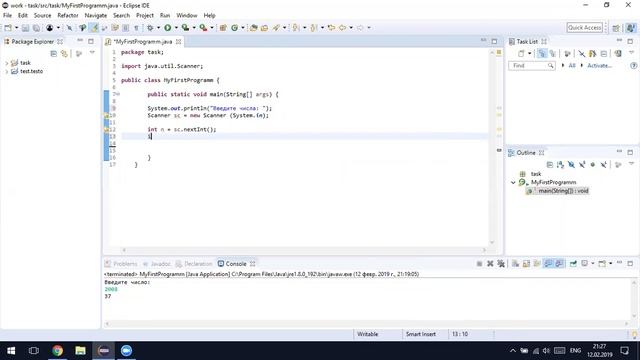Click Collapse All icon in Outline view
The width and height of the screenshot is (640, 360).
click(x=550, y=164)
